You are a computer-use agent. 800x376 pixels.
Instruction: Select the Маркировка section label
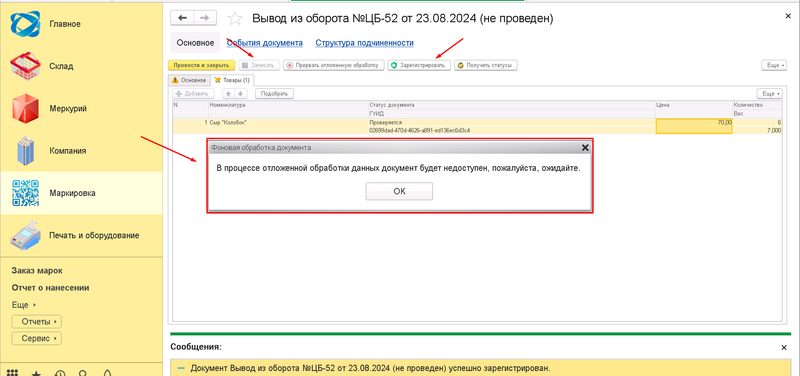pos(72,193)
